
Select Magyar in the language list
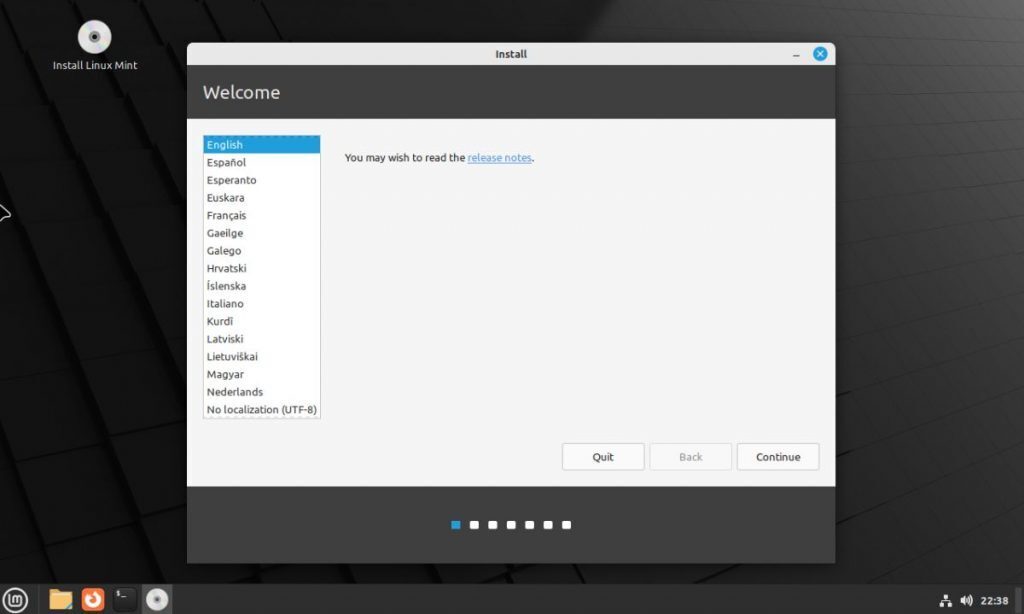[x=224, y=374]
